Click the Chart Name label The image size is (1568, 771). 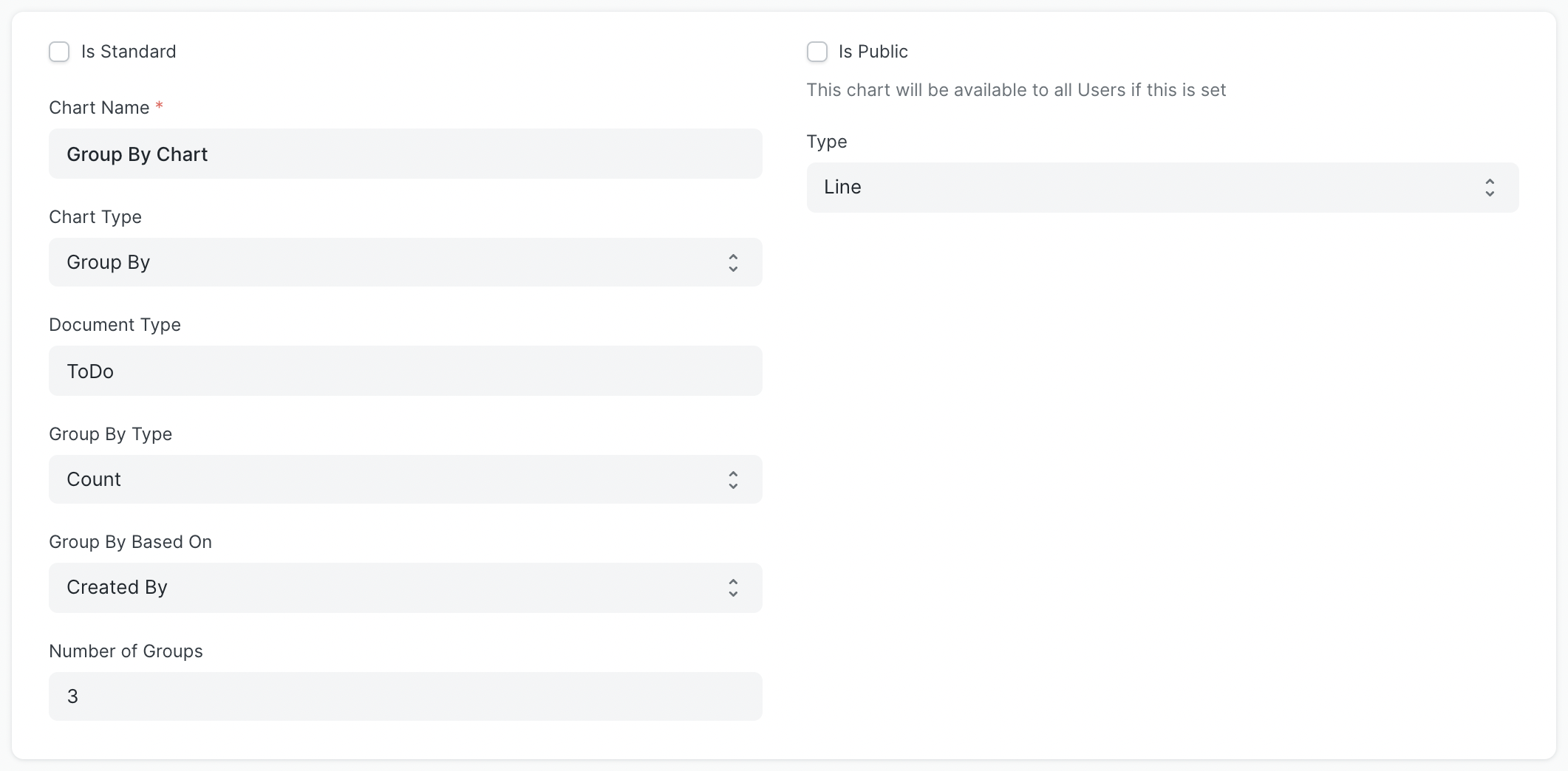coord(98,107)
